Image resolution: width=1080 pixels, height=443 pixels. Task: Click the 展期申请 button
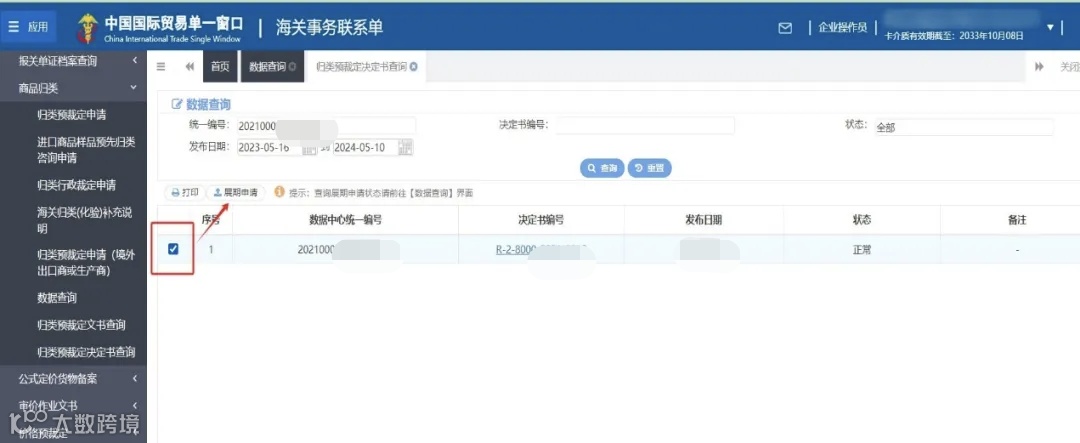[236, 193]
